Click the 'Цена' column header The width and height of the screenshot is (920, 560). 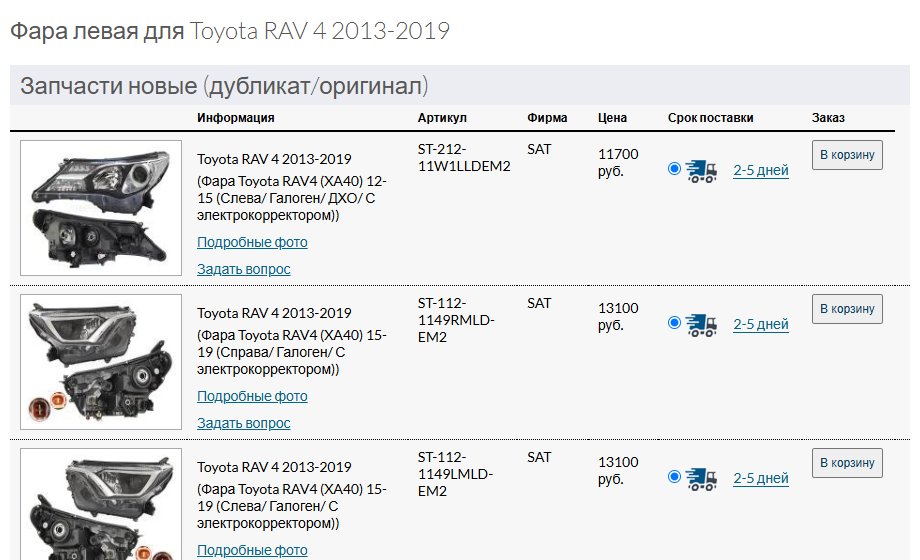[x=612, y=117]
